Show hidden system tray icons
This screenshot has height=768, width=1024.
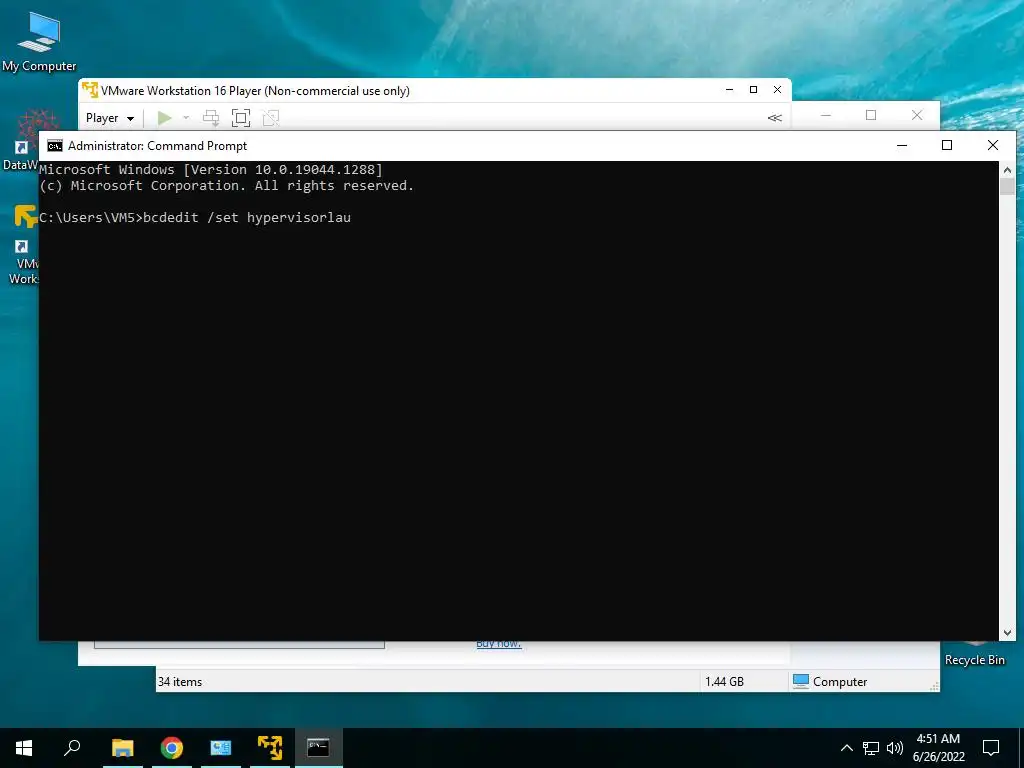coord(846,748)
